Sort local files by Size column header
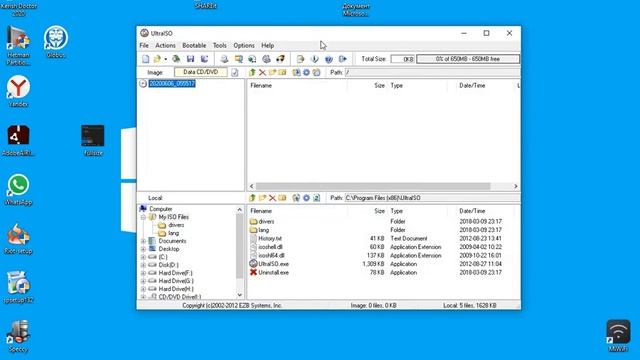The width and height of the screenshot is (640, 360). pos(380,211)
